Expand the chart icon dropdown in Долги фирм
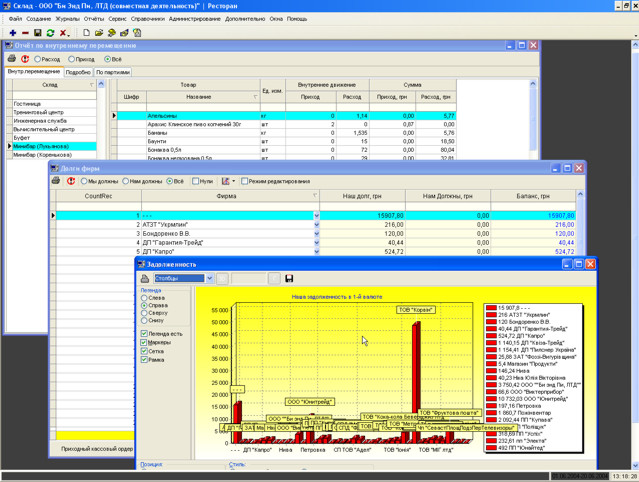The image size is (639, 482). [233, 181]
